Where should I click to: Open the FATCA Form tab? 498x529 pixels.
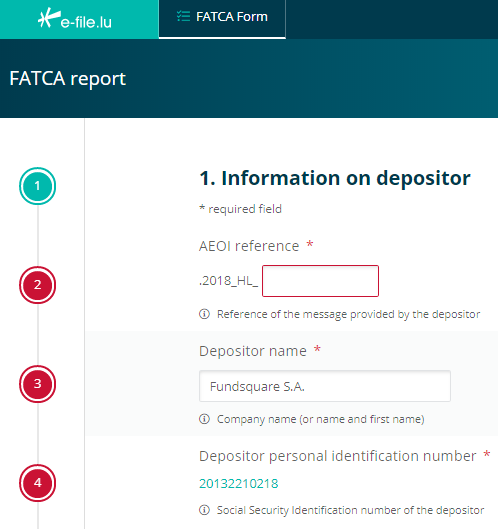[x=222, y=19]
